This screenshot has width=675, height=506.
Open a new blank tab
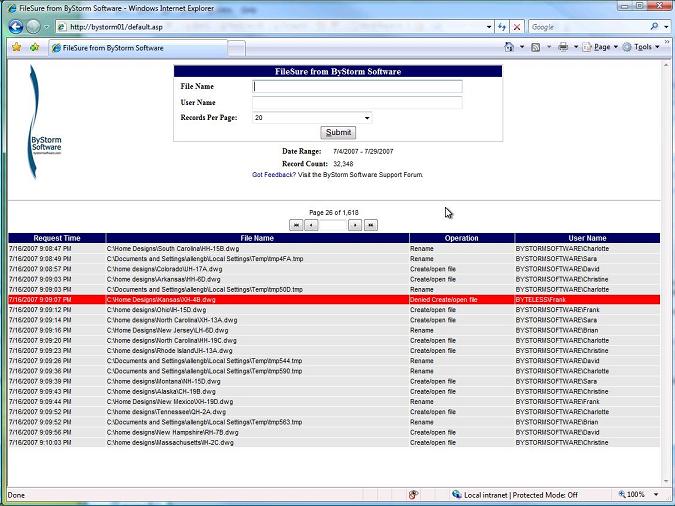236,48
